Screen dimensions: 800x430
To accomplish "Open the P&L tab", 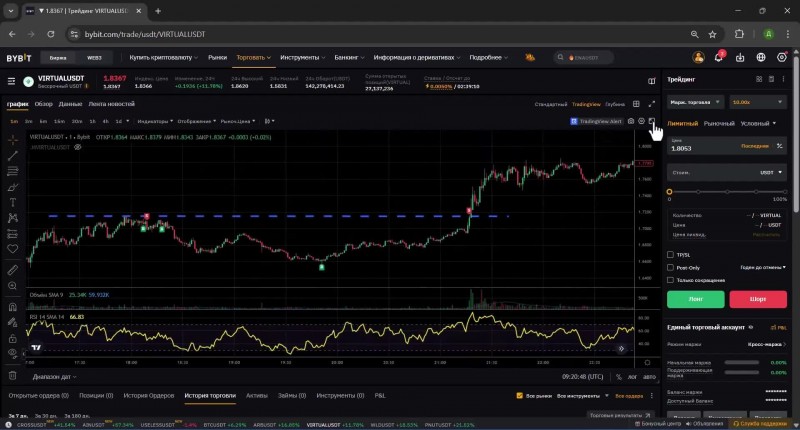I will point(380,395).
